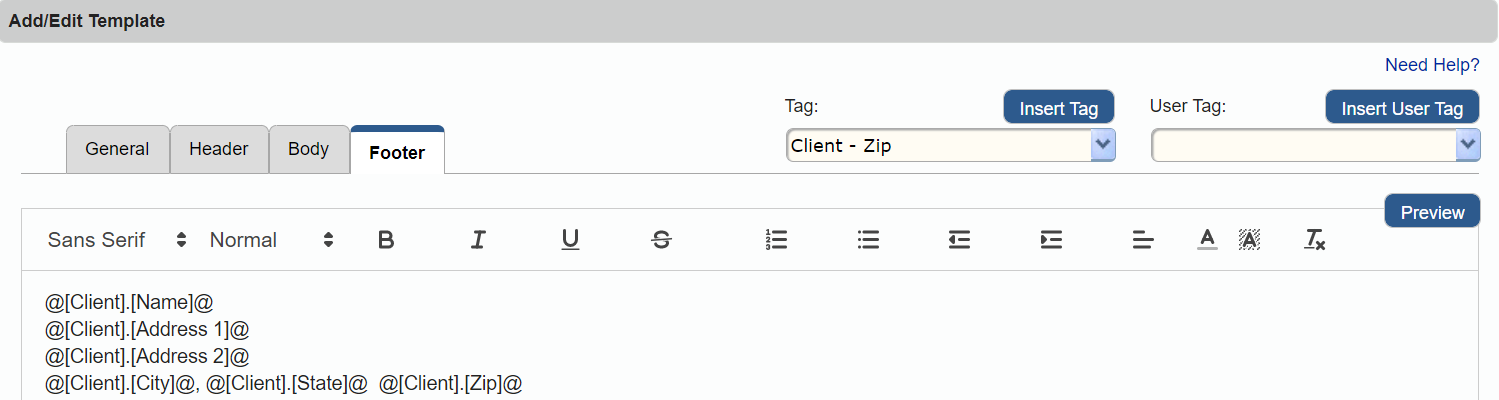This screenshot has width=1499, height=400.
Task: Switch to the General tab
Action: (x=117, y=149)
